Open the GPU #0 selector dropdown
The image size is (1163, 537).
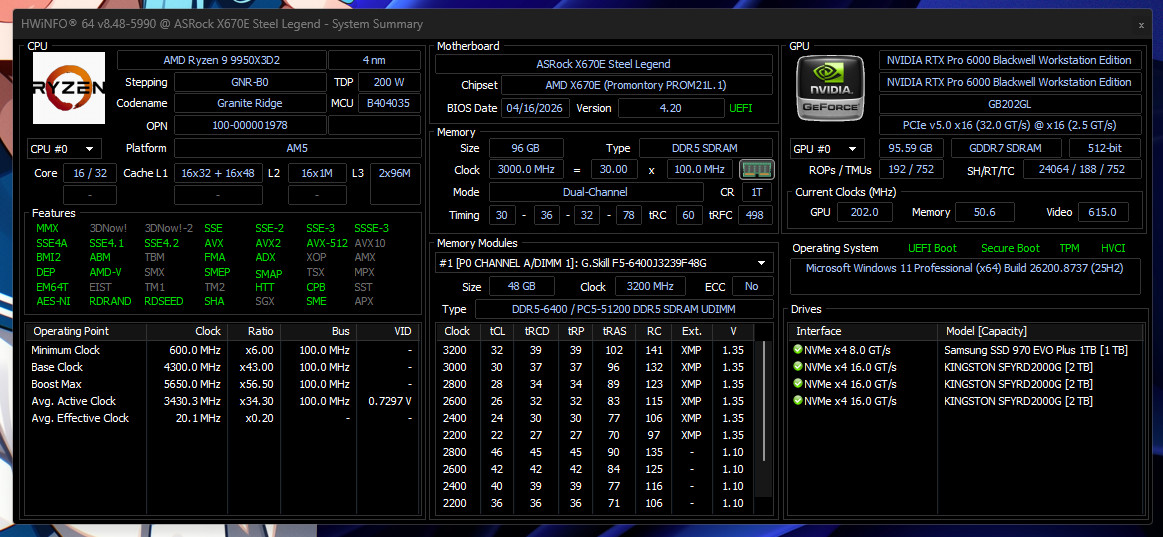[x=828, y=148]
